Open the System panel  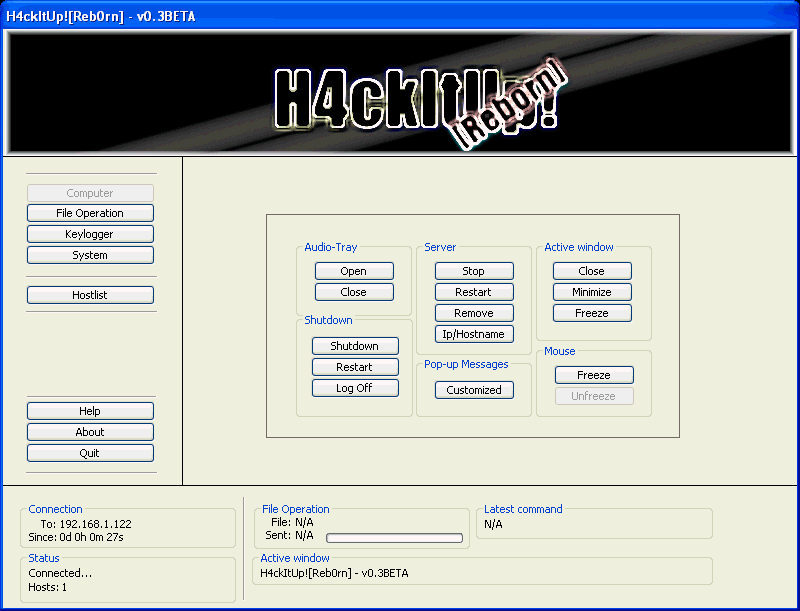tap(90, 254)
